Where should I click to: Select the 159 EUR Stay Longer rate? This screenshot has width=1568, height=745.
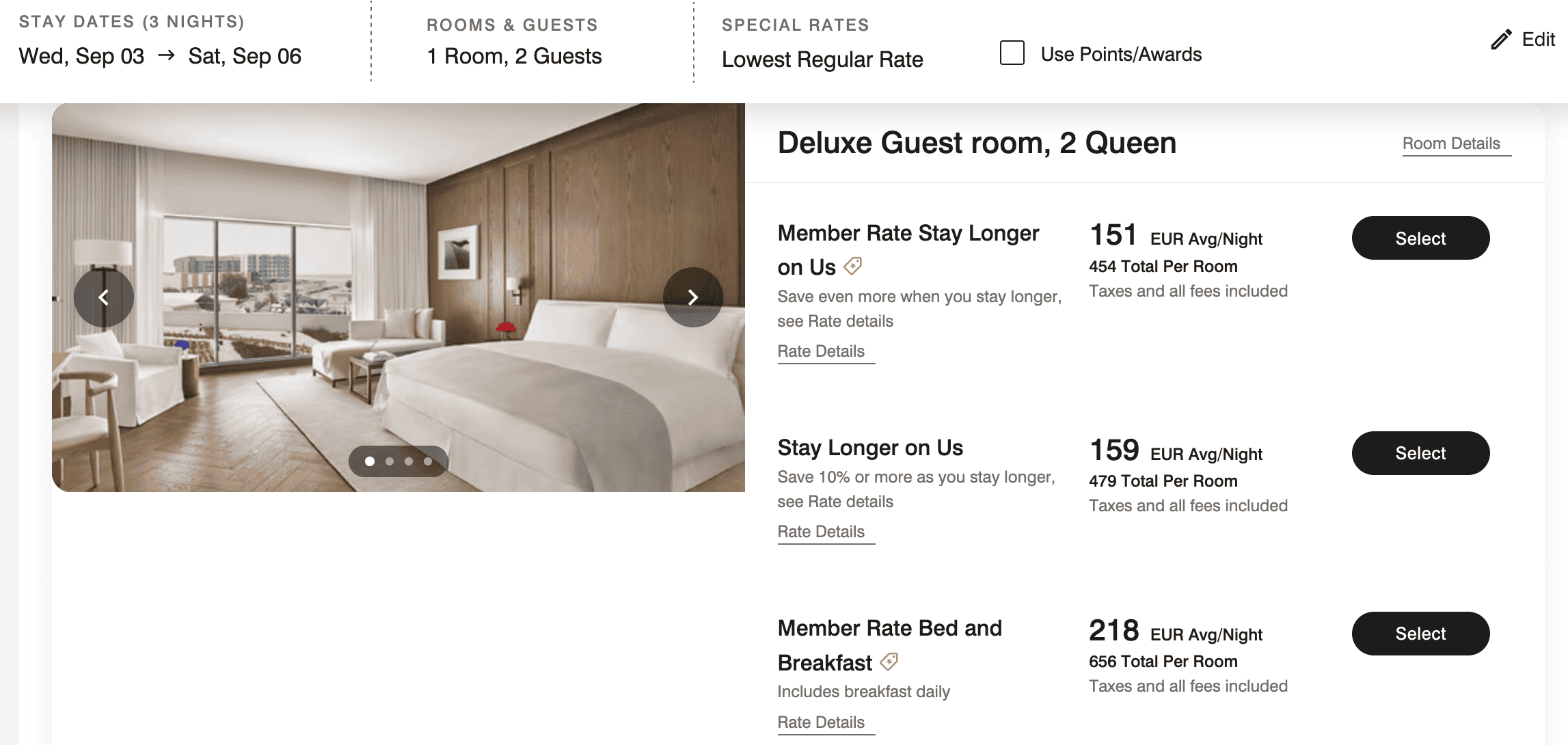coord(1420,453)
